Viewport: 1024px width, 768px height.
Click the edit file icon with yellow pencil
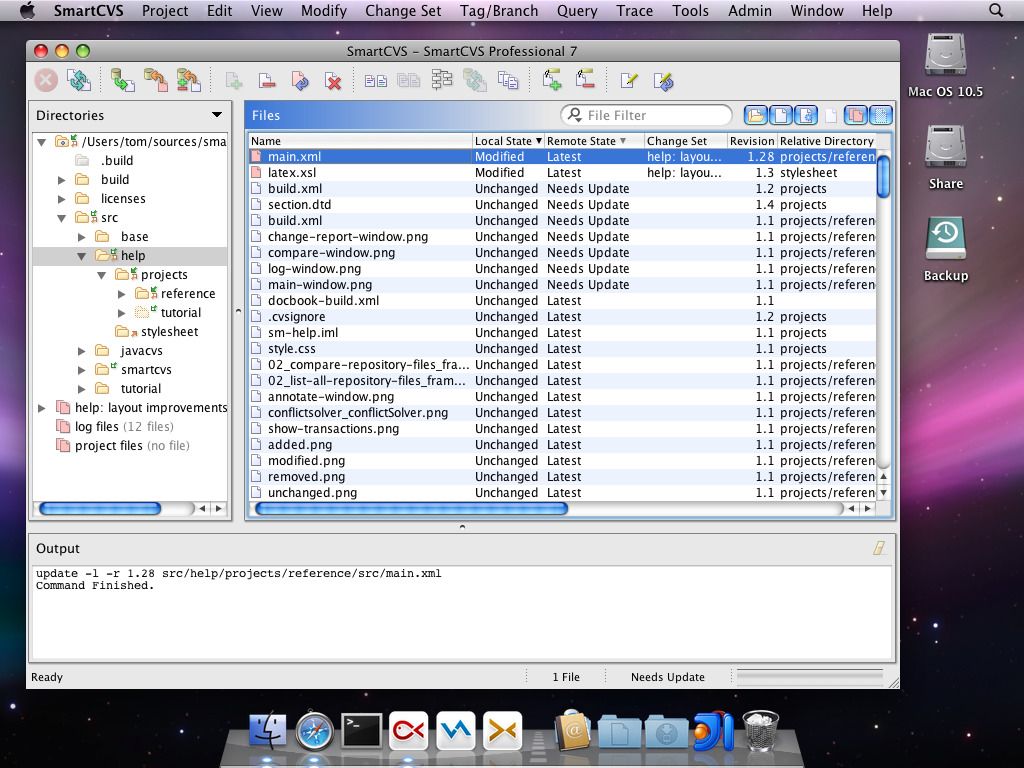[628, 81]
